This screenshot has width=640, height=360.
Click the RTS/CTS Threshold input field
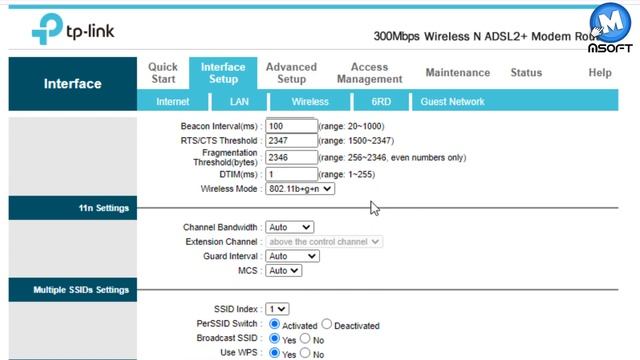(291, 140)
